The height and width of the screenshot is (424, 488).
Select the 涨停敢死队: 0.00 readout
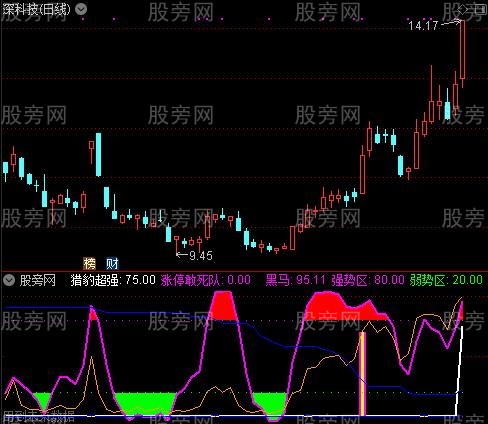pyautogui.click(x=206, y=280)
